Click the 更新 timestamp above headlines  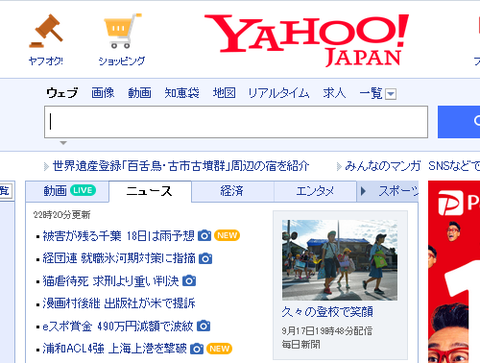(62, 215)
